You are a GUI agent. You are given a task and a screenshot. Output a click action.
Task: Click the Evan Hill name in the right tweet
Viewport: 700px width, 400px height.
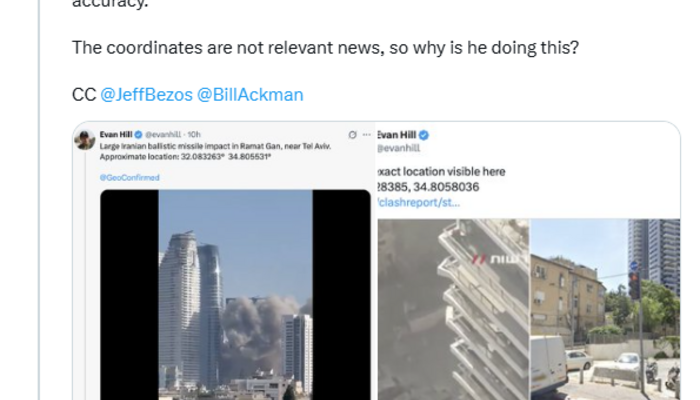click(397, 135)
